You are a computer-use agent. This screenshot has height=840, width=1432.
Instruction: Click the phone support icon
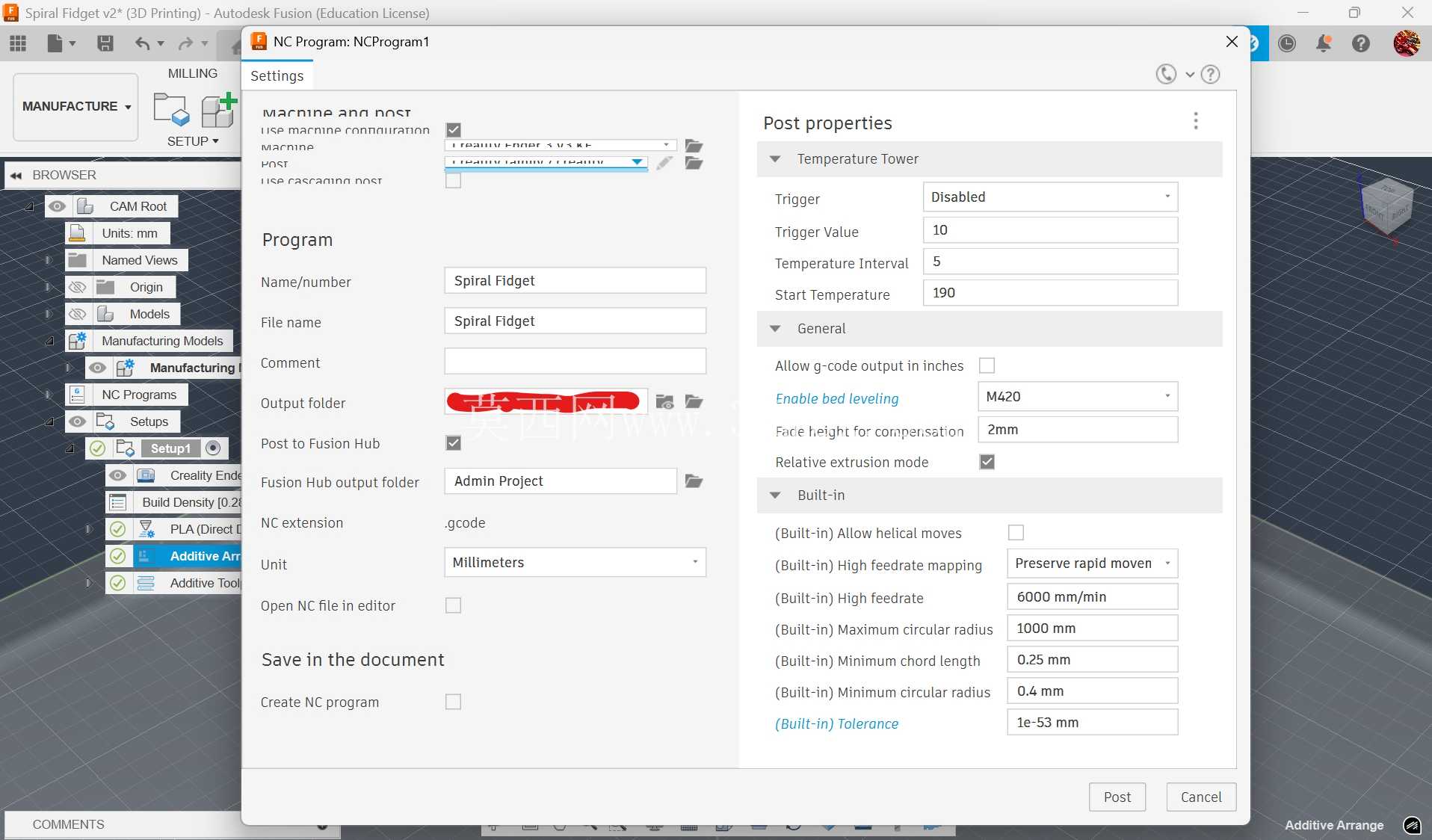1166,74
